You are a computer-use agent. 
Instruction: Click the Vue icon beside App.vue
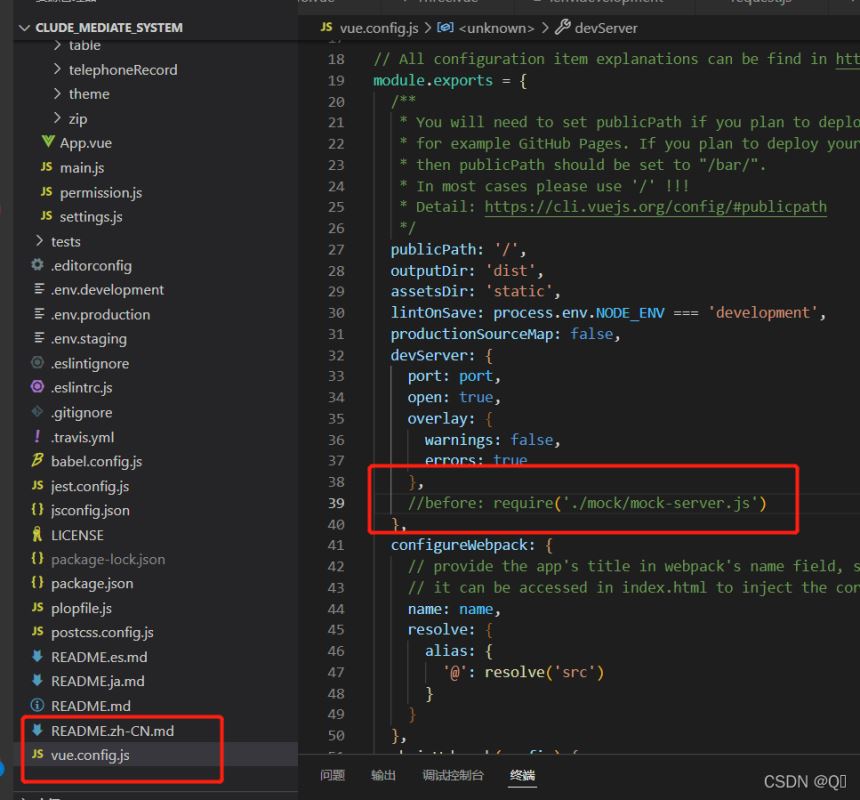(x=48, y=143)
